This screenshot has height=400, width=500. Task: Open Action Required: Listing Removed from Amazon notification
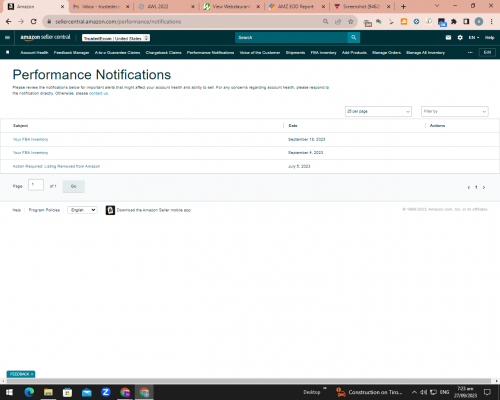(56, 166)
